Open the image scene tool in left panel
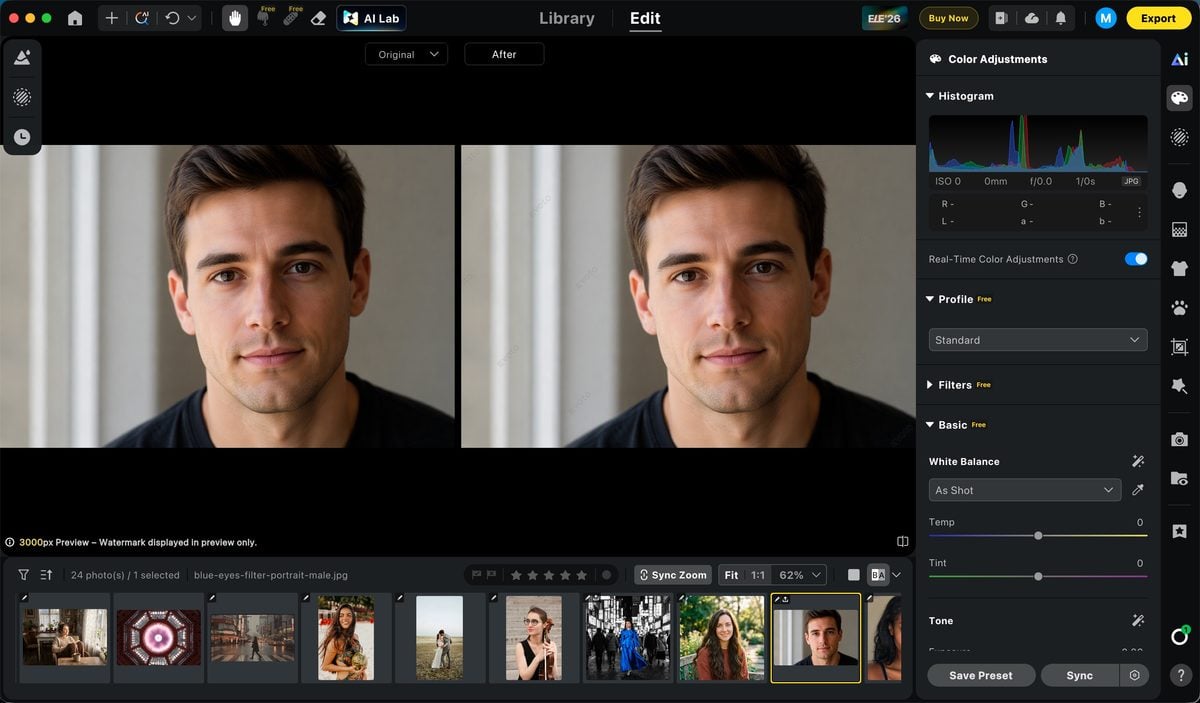This screenshot has width=1200, height=703. (22, 58)
